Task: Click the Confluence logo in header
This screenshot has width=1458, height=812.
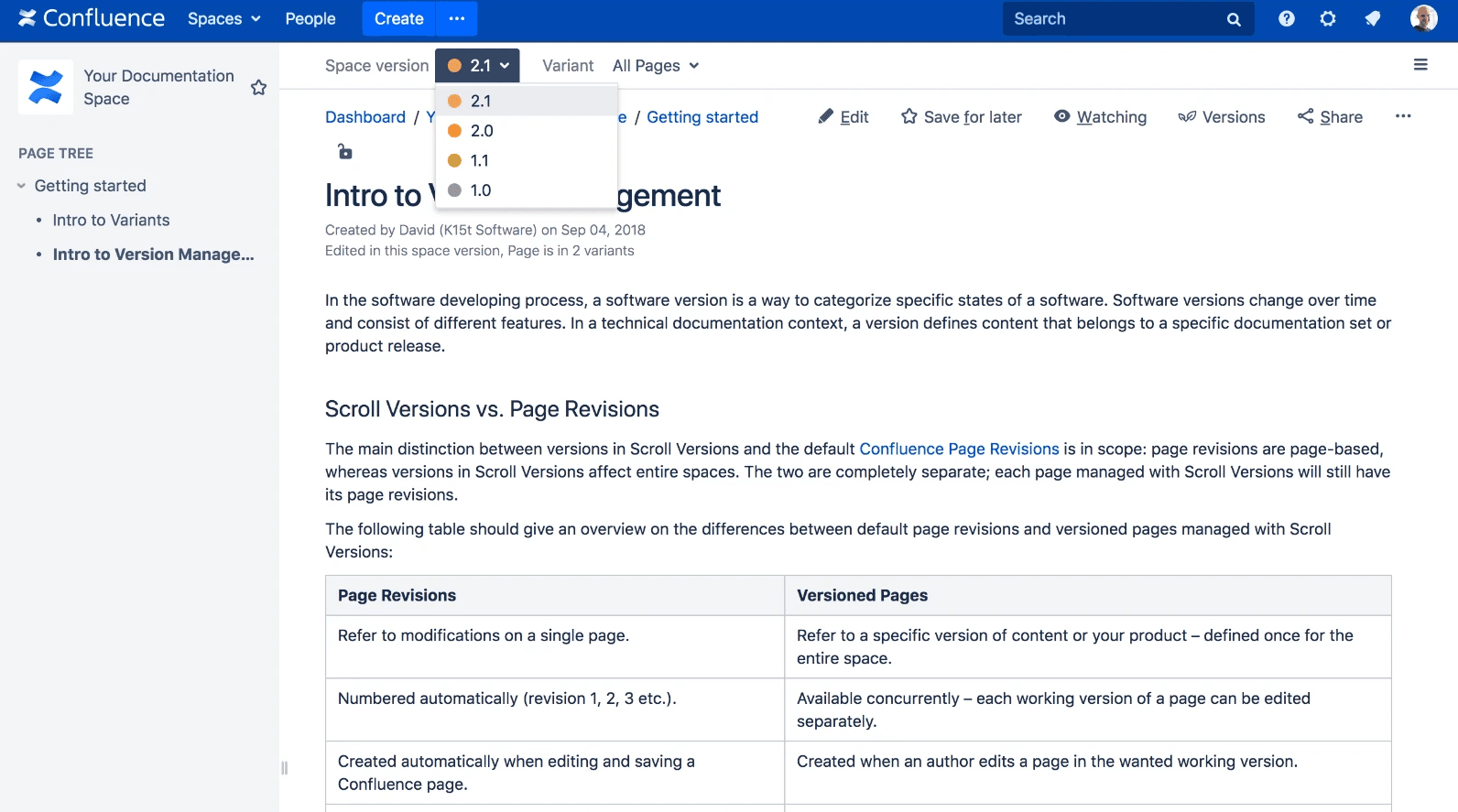Action: point(92,18)
